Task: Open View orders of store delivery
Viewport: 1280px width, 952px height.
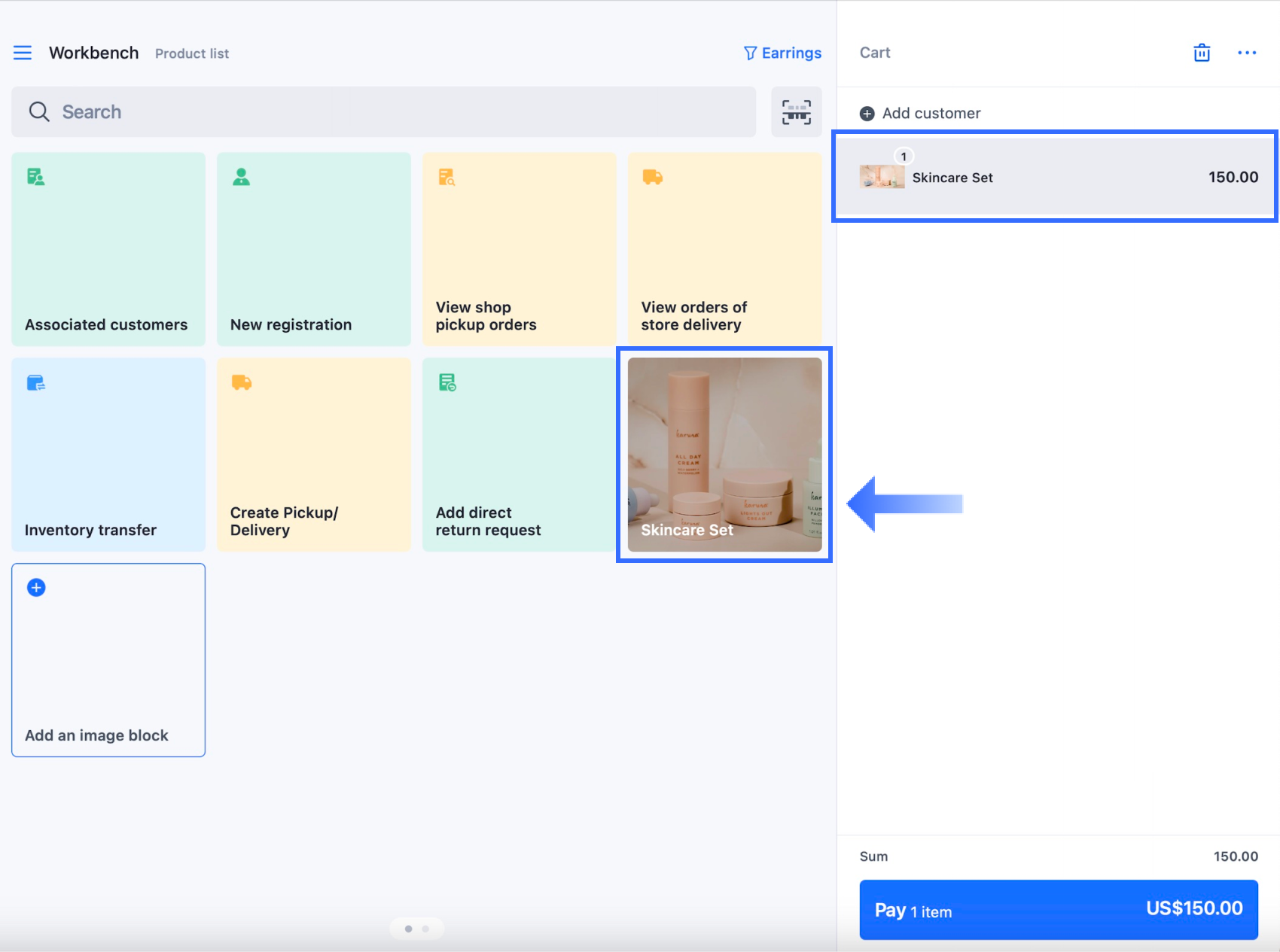Action: tap(724, 249)
